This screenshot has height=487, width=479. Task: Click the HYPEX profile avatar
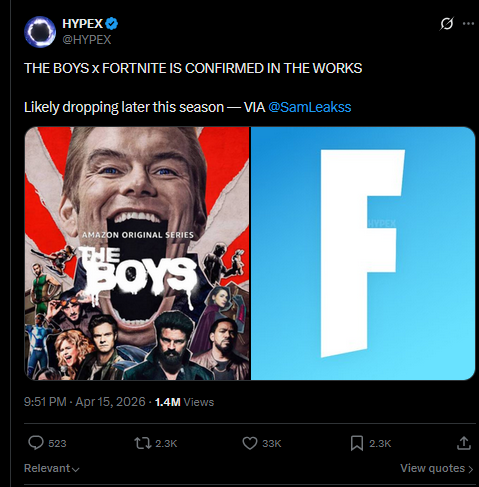pyautogui.click(x=40, y=32)
